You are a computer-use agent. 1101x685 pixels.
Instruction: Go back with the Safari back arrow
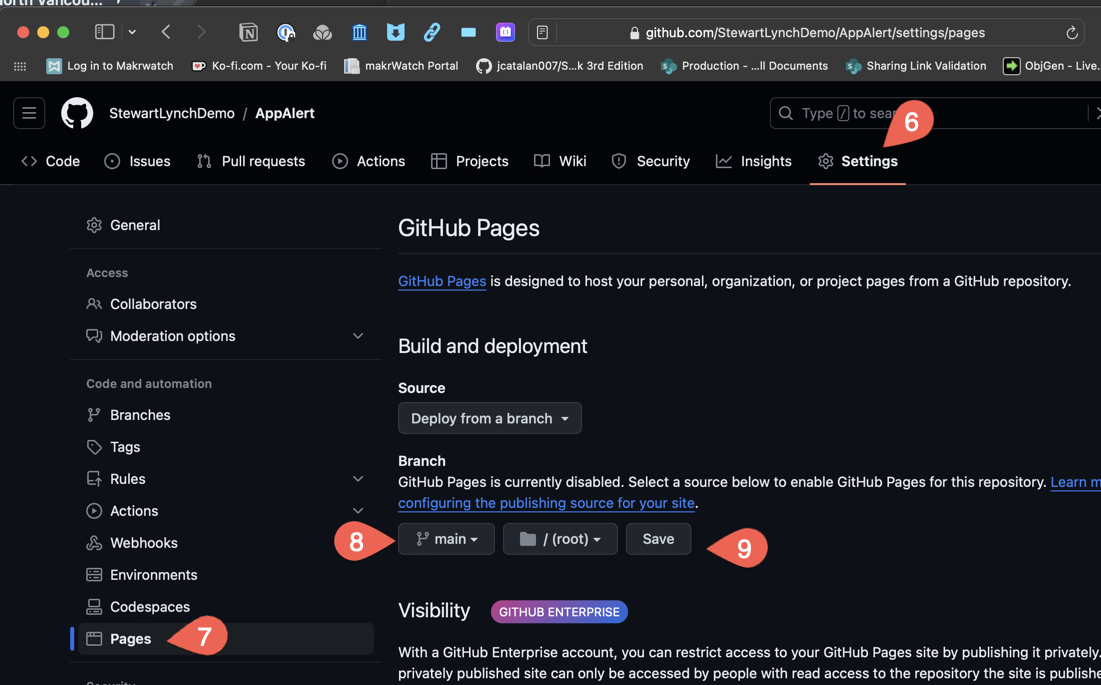pos(166,32)
